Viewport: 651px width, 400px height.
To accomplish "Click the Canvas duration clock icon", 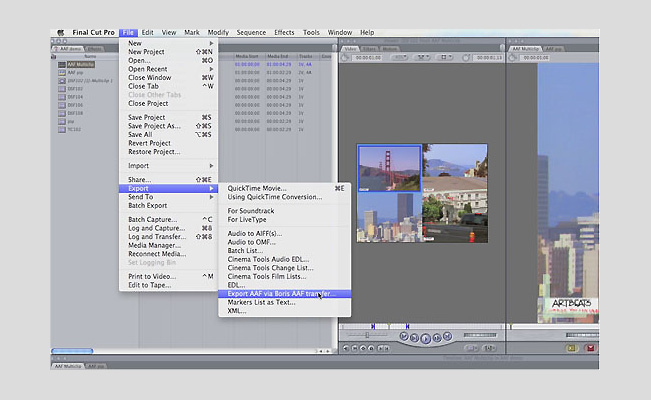I will [x=513, y=58].
